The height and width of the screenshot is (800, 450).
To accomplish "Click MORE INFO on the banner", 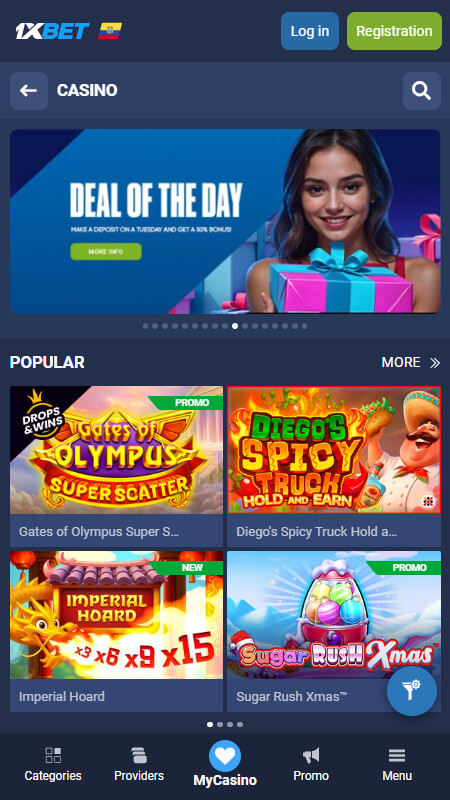I will click(106, 252).
